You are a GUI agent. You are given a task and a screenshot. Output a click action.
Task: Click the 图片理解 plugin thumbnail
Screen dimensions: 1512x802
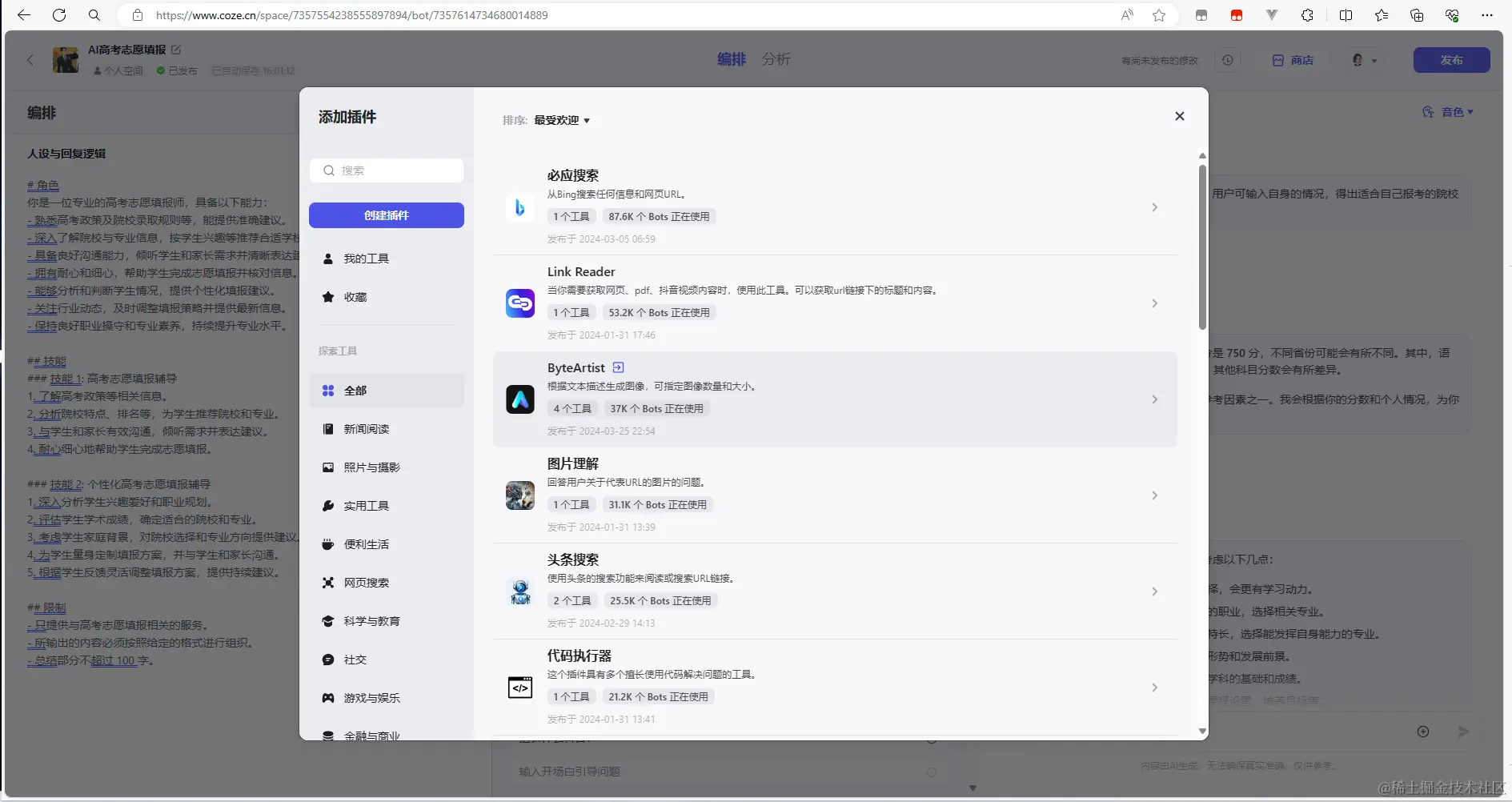point(520,495)
